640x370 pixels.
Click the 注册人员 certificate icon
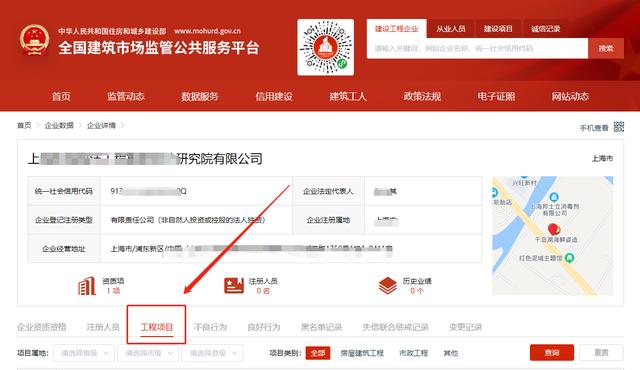click(x=234, y=286)
